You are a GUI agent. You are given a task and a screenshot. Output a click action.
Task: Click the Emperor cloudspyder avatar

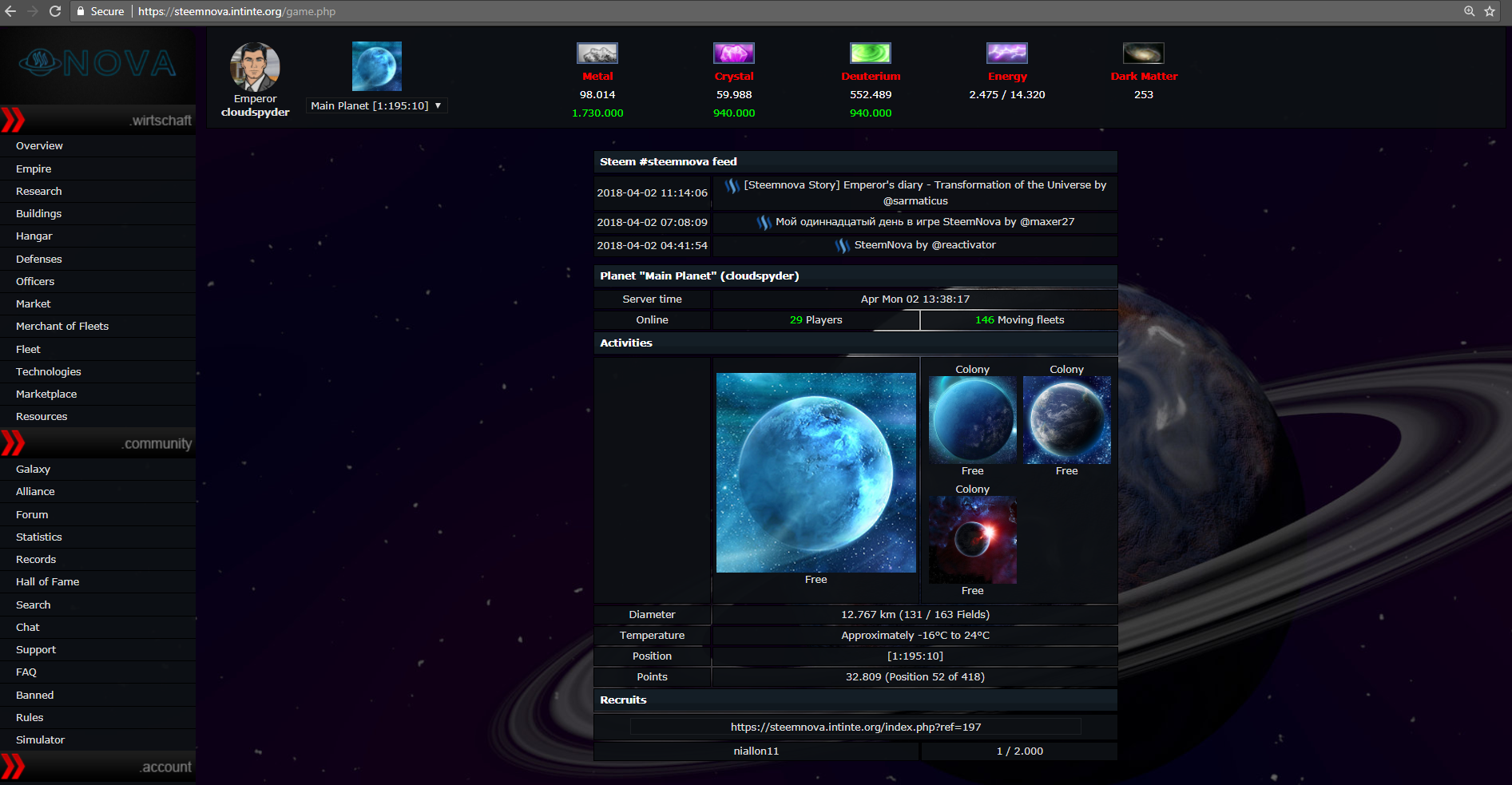255,67
